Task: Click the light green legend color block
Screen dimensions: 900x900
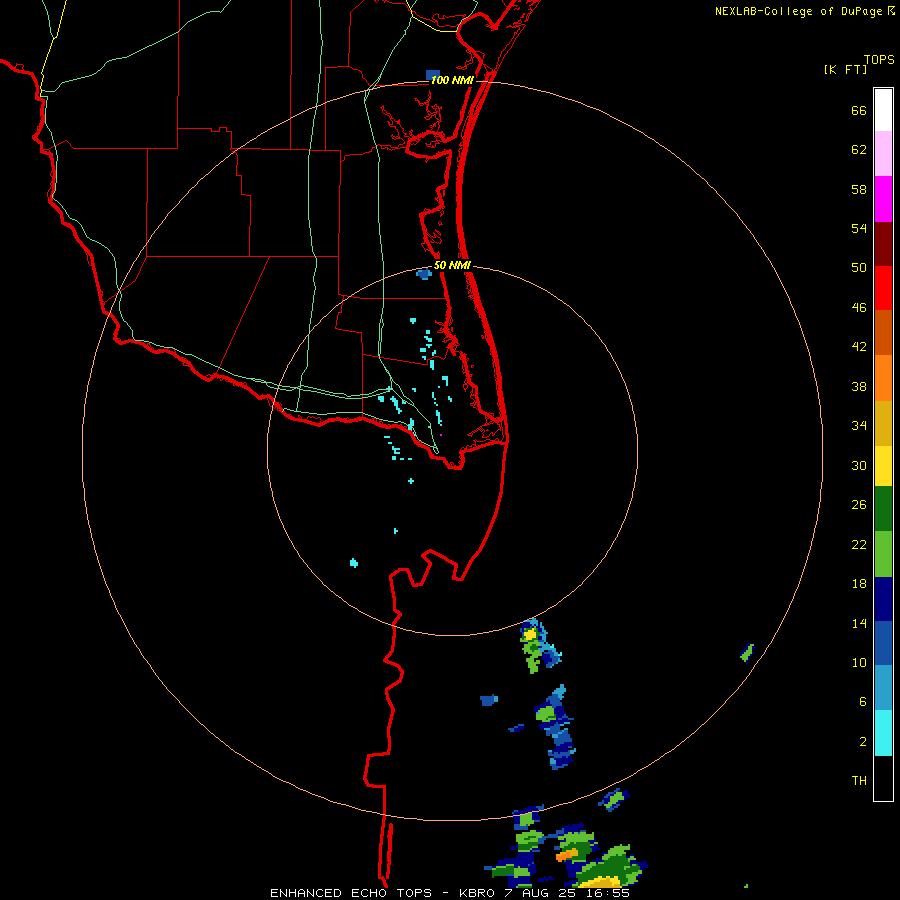Action: pyautogui.click(x=883, y=554)
